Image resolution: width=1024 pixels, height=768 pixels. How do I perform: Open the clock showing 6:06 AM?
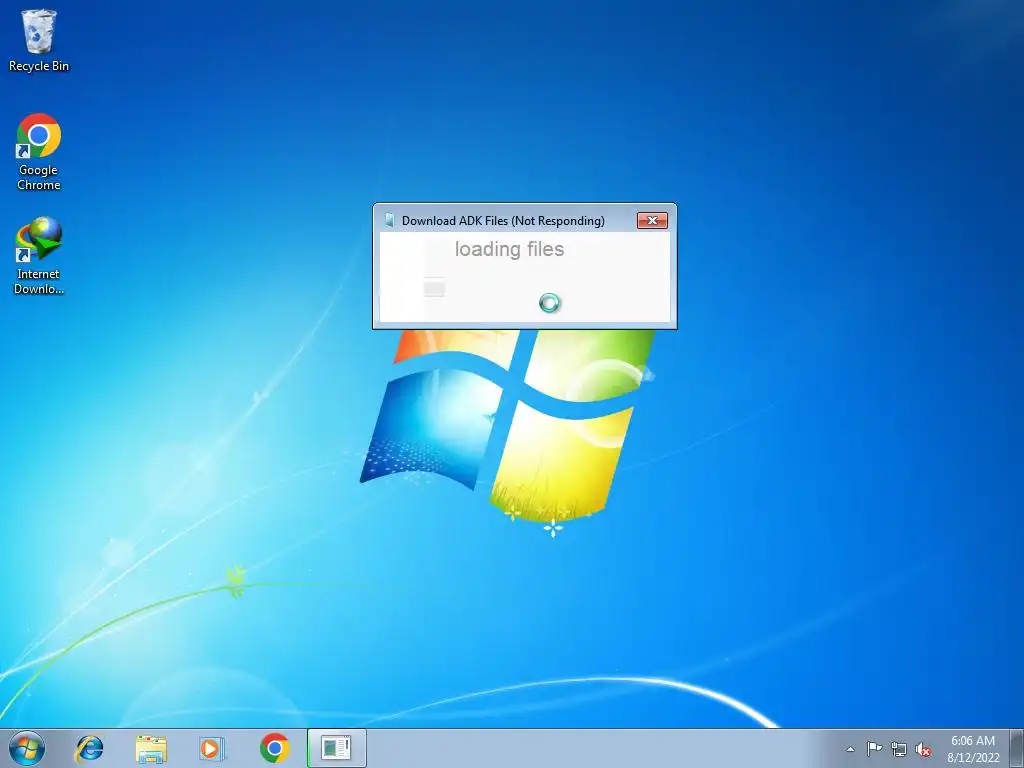pos(973,748)
